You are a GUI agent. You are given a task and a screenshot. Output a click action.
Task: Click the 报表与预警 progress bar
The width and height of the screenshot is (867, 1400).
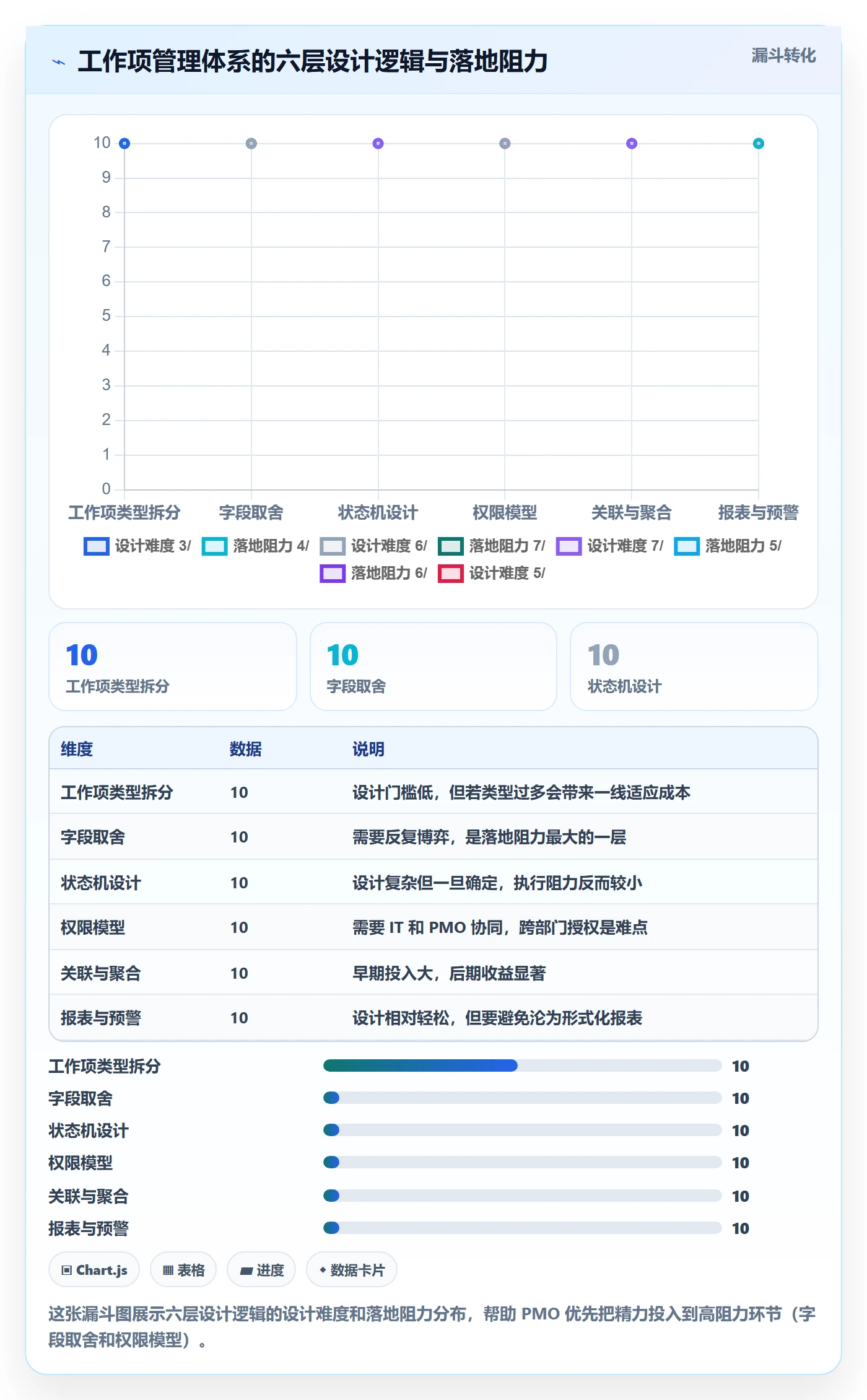click(x=523, y=1228)
